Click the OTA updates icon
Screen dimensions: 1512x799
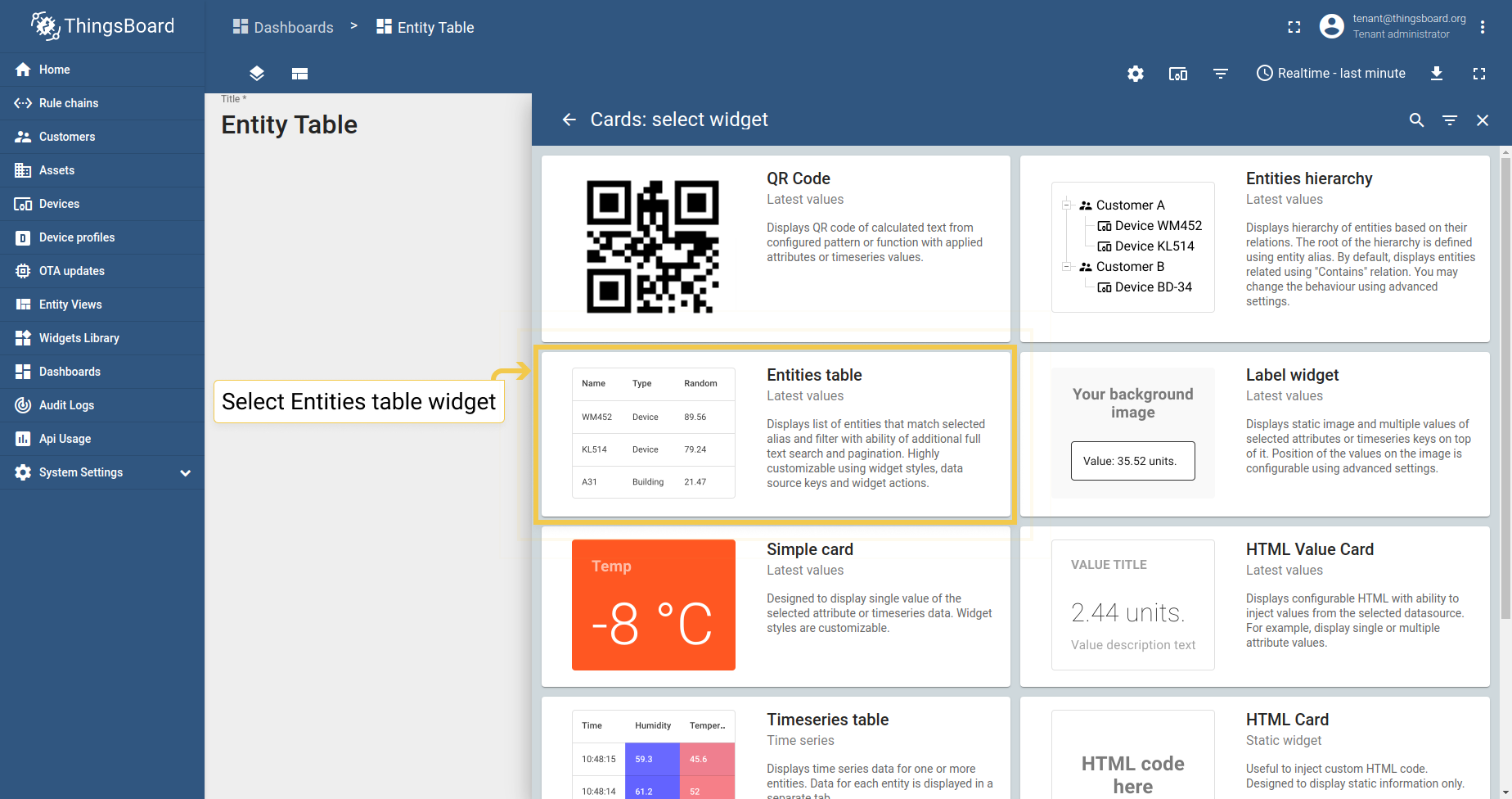coord(23,271)
